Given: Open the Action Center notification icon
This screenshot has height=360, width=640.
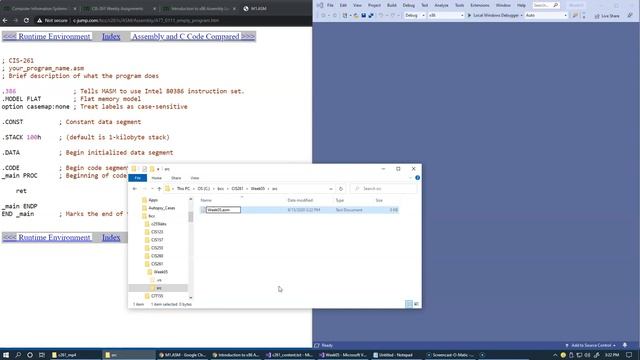Looking at the screenshot, I should pos(629,355).
